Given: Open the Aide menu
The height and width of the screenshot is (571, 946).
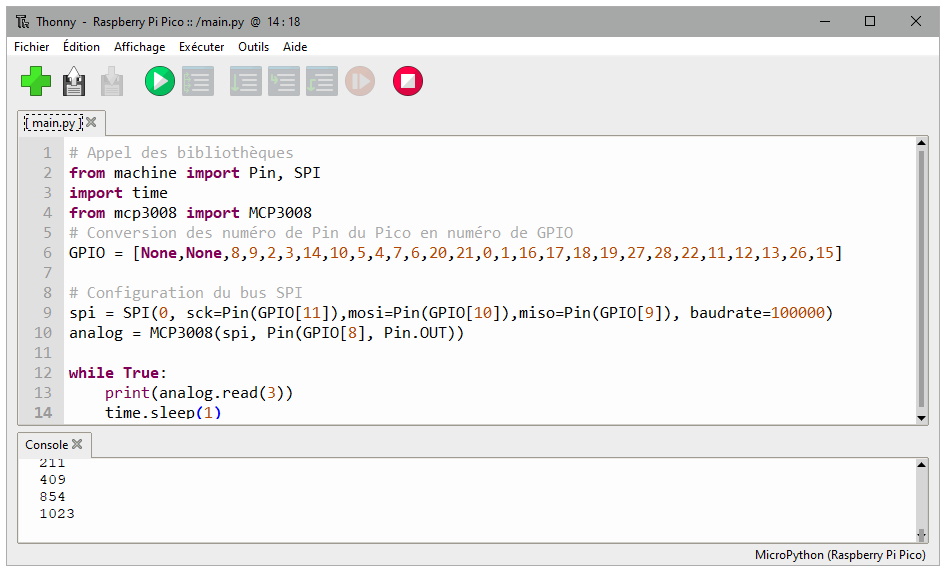Looking at the screenshot, I should (x=295, y=47).
